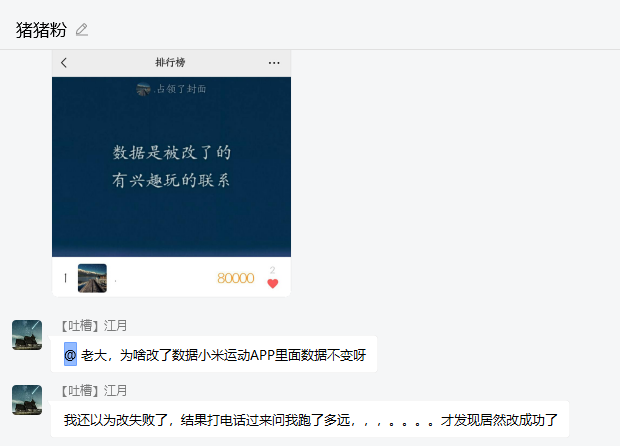This screenshot has height=446, width=620.
Task: Click 江月's avatar on the first message
Action: point(27,335)
